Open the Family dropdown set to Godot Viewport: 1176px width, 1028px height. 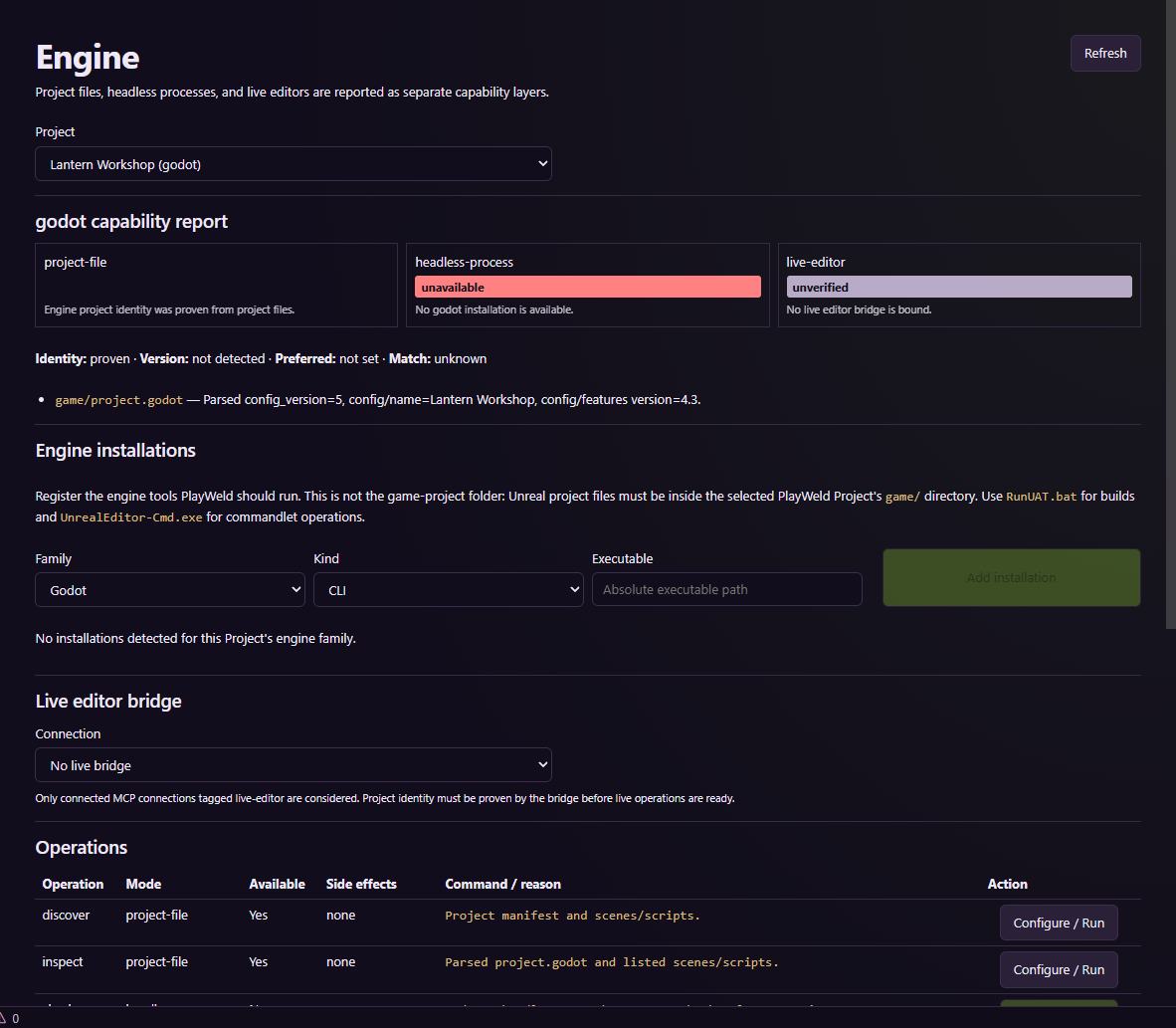[170, 590]
